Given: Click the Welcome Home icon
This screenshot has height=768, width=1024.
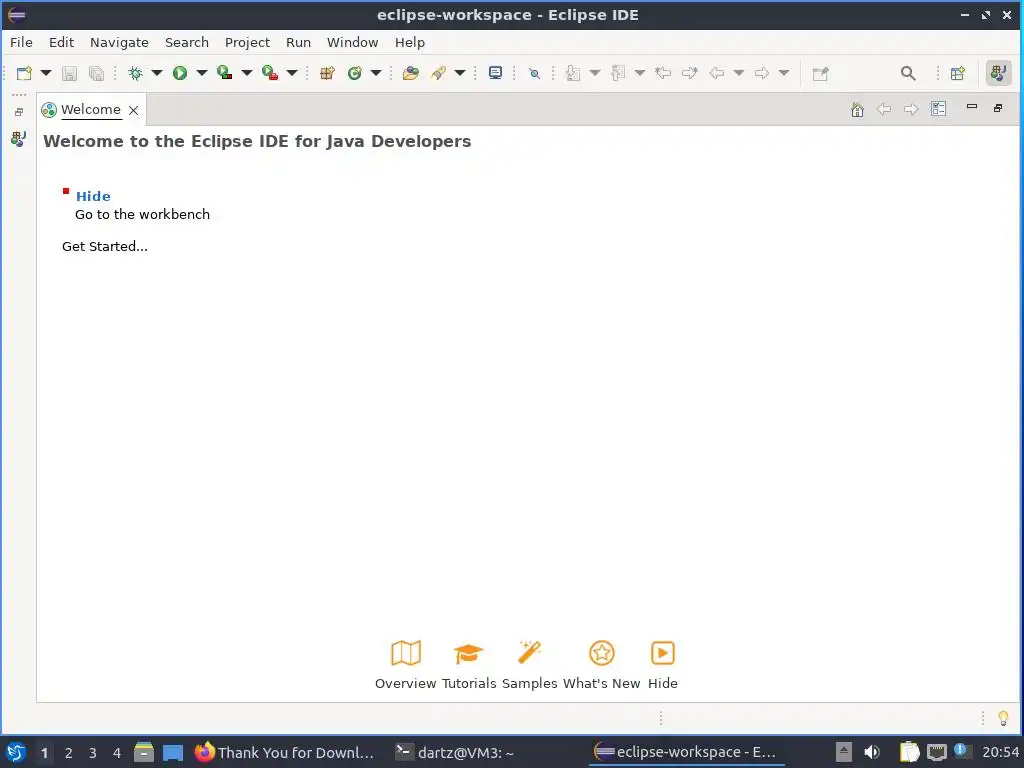Looking at the screenshot, I should click(857, 110).
